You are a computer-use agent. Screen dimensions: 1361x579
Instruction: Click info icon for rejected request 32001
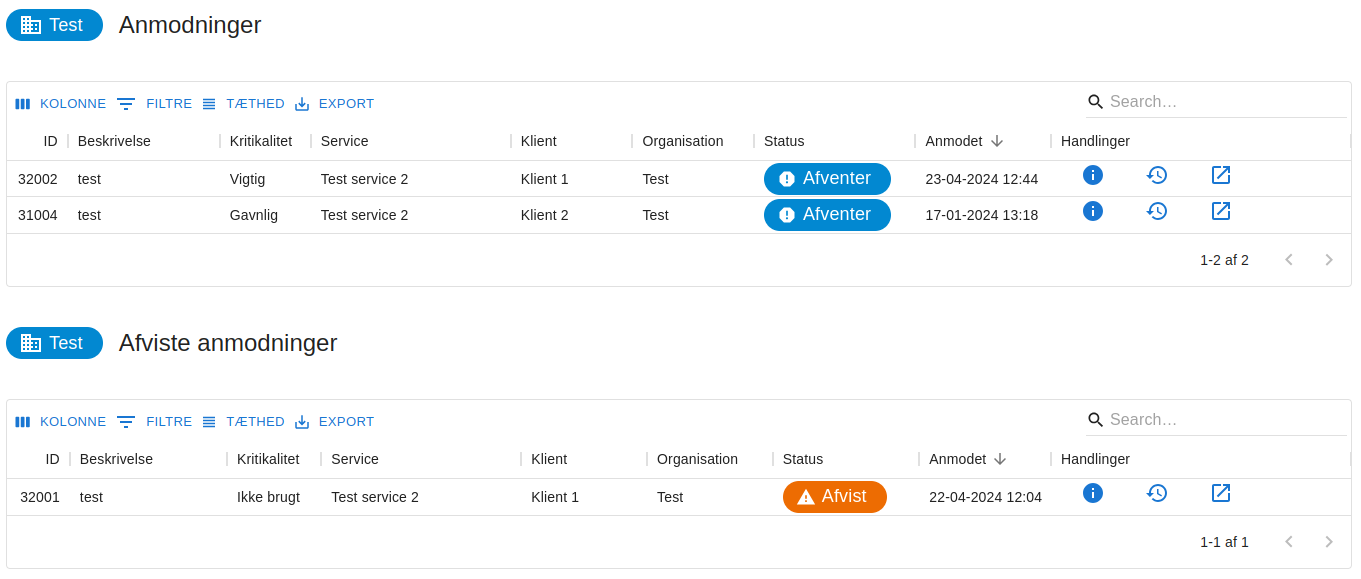(1093, 493)
